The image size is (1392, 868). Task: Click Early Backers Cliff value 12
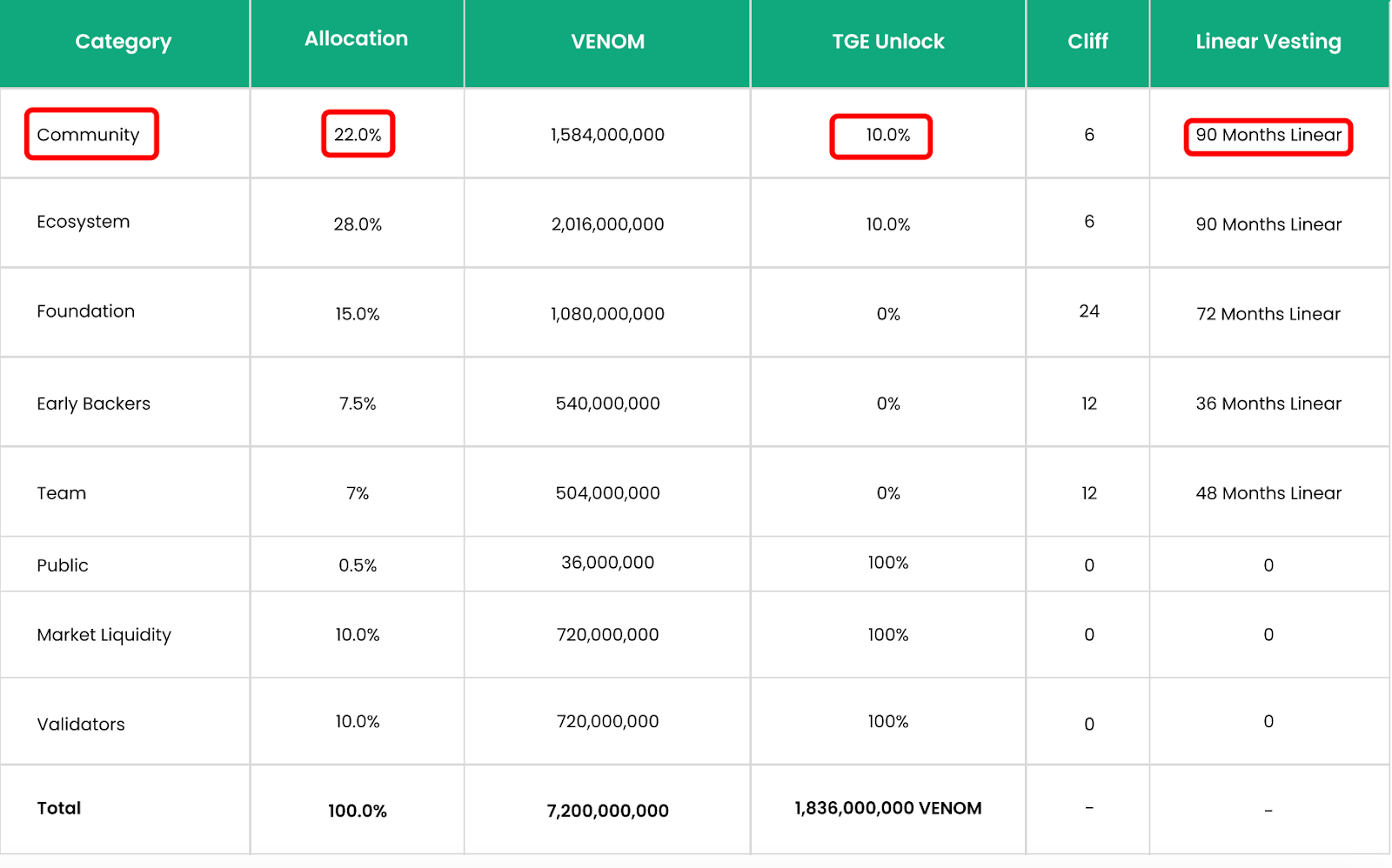1089,404
